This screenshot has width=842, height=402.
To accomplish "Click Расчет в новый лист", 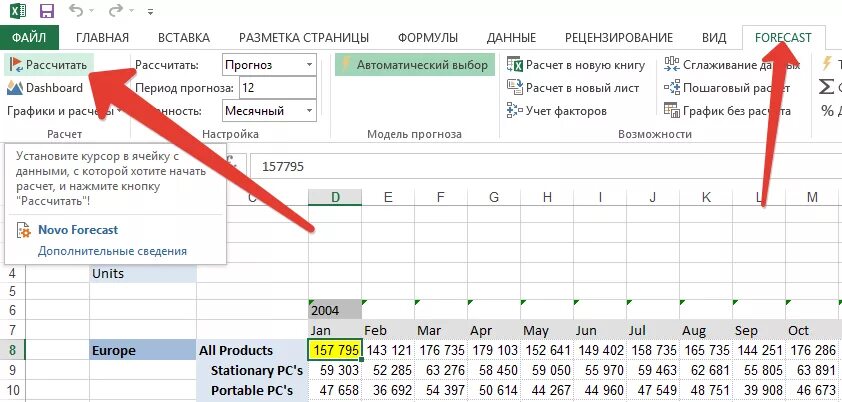I will [x=573, y=88].
